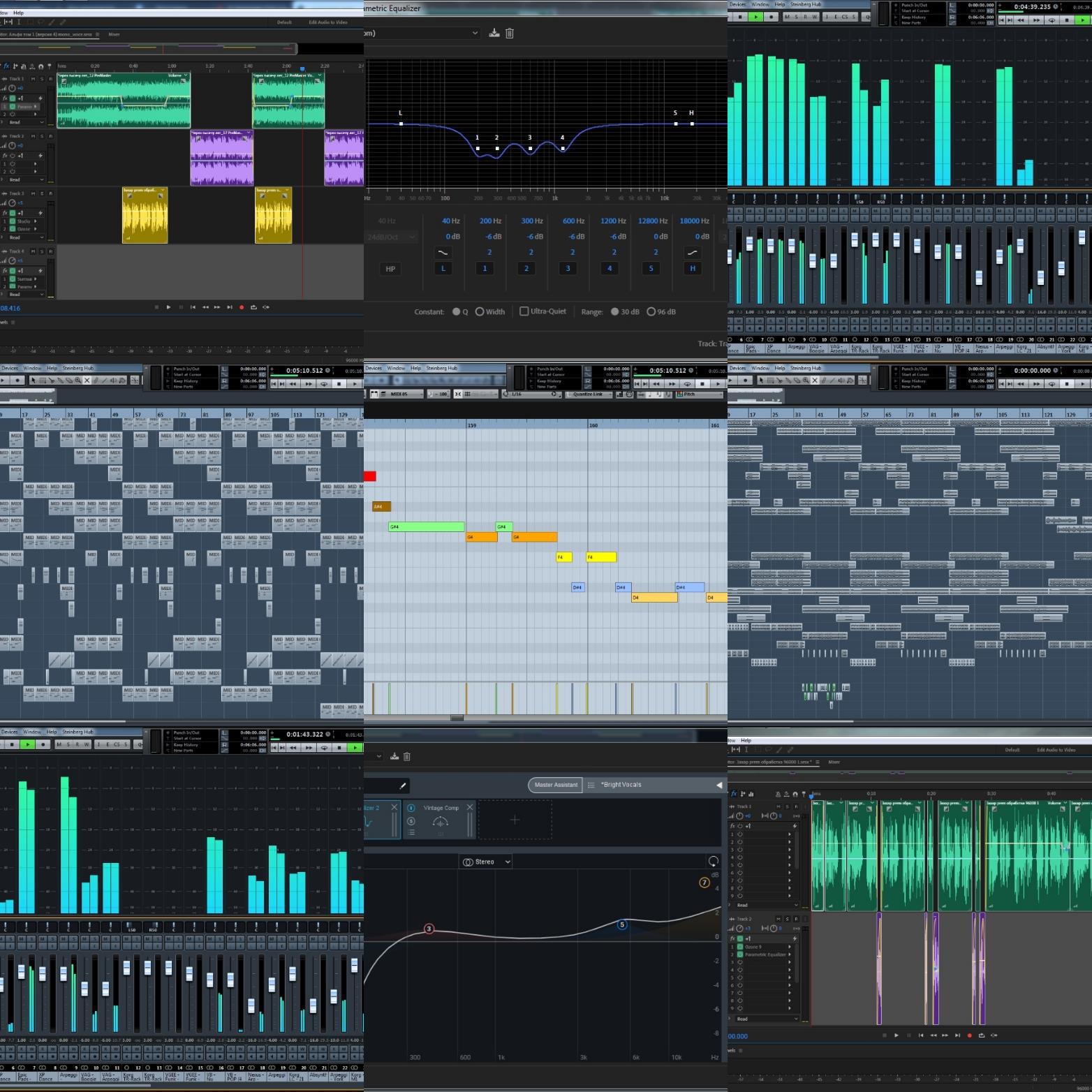This screenshot has width=1092, height=1092.
Task: Solo the Vintage Comp module
Action: 411,821
